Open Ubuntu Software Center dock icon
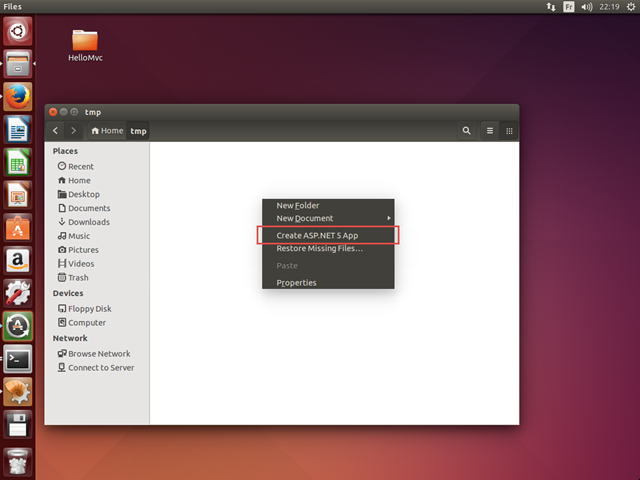 click(x=18, y=228)
